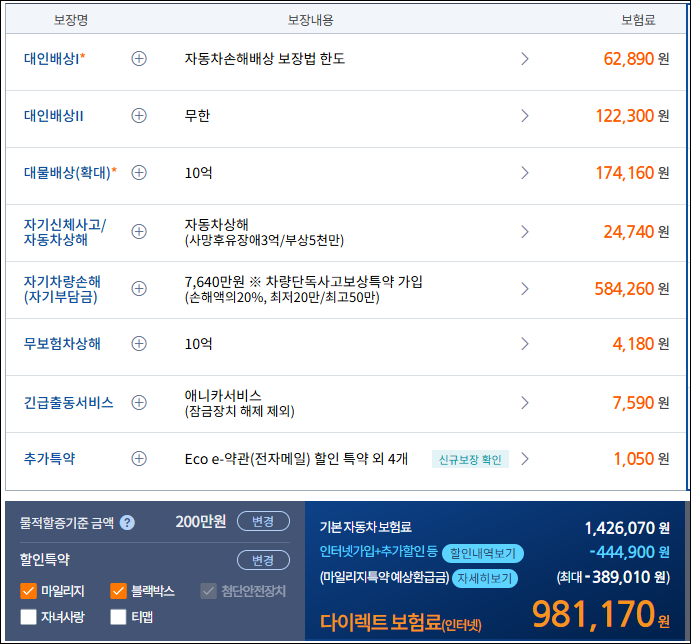Click the 대물배상(확대) coverage name
The image size is (691, 644).
point(70,173)
